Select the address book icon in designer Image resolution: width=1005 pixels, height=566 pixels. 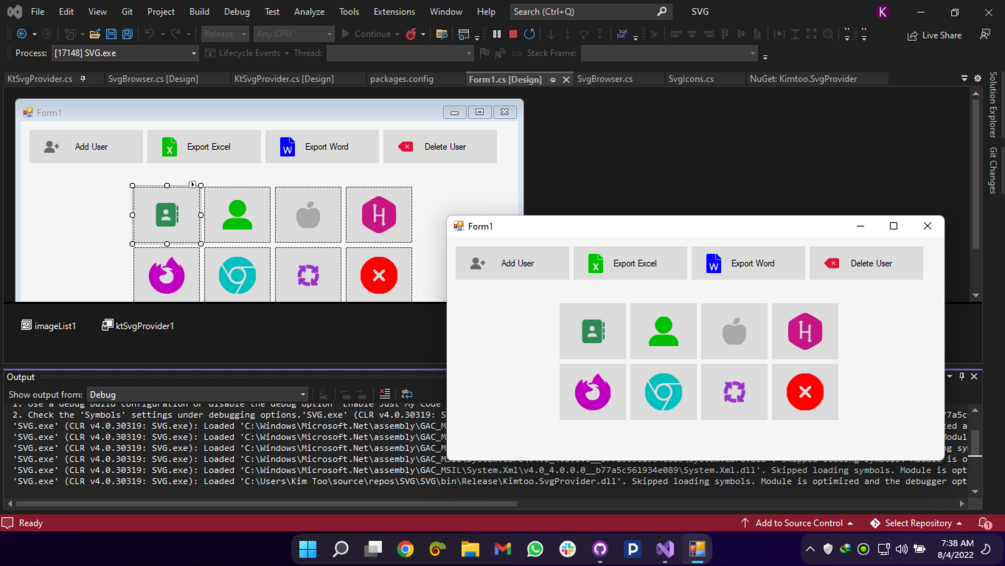167,215
